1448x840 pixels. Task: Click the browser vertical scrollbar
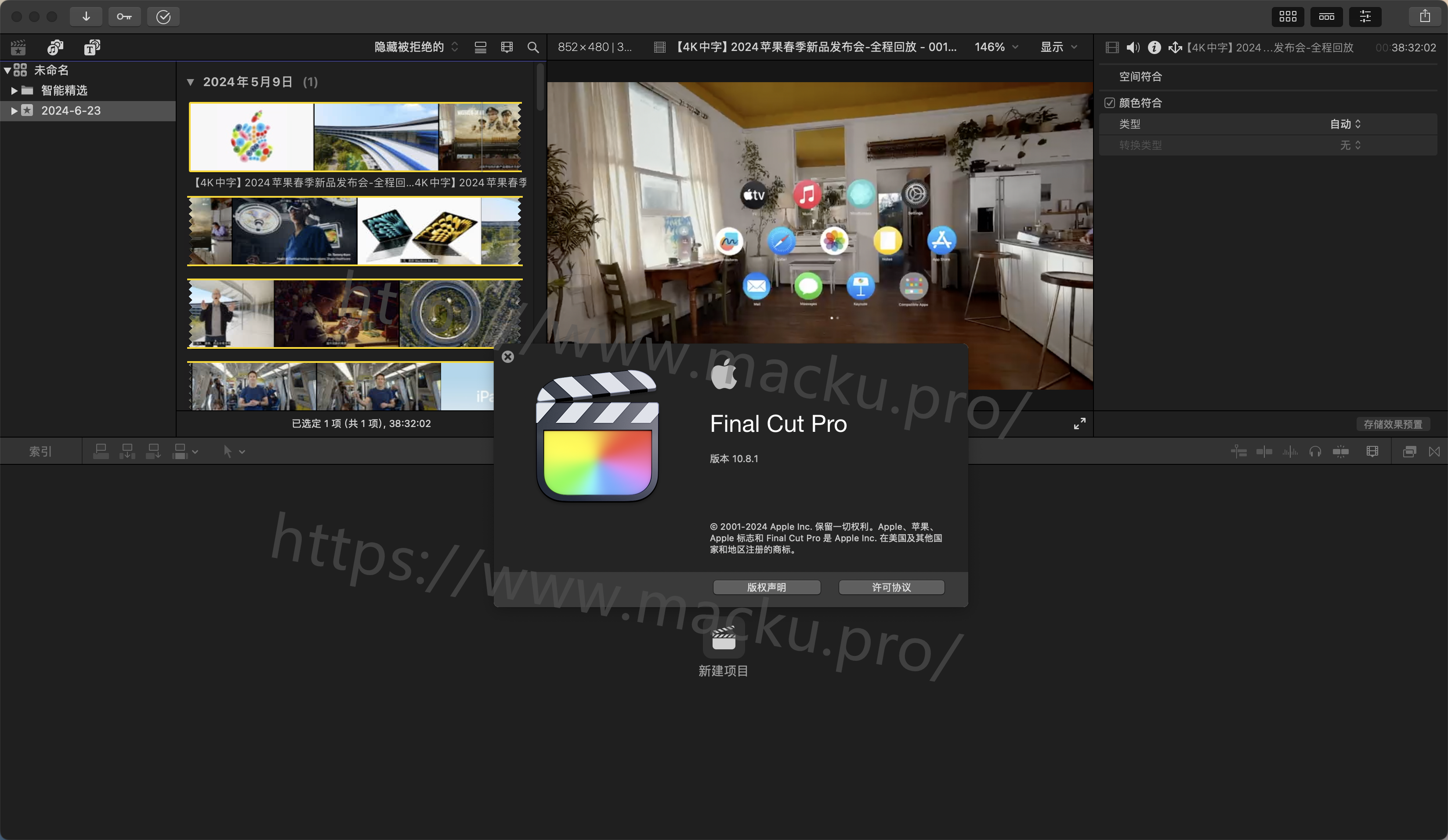point(540,87)
